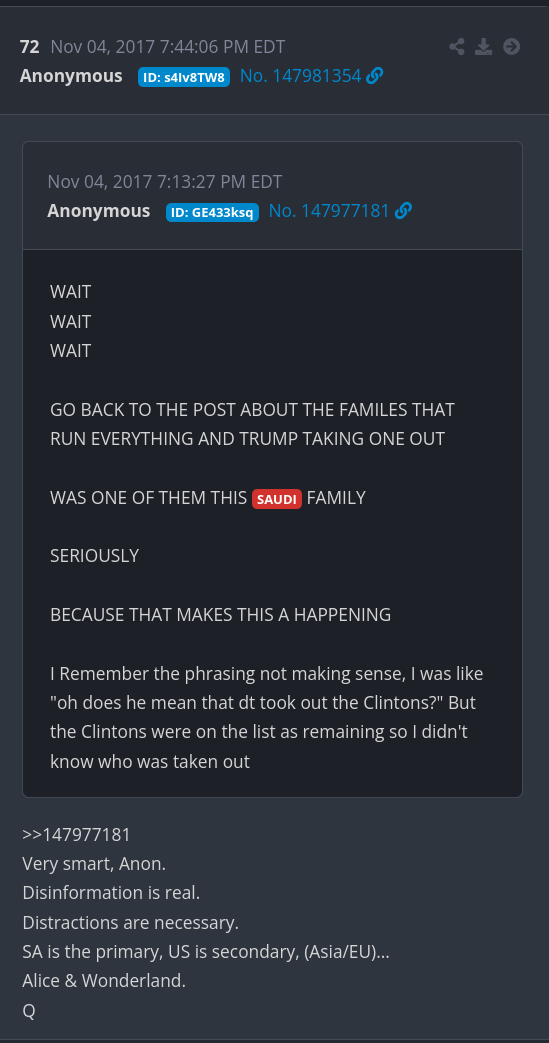Click the 'Alice & Wonderland.' line
The image size is (549, 1043).
pos(104,981)
